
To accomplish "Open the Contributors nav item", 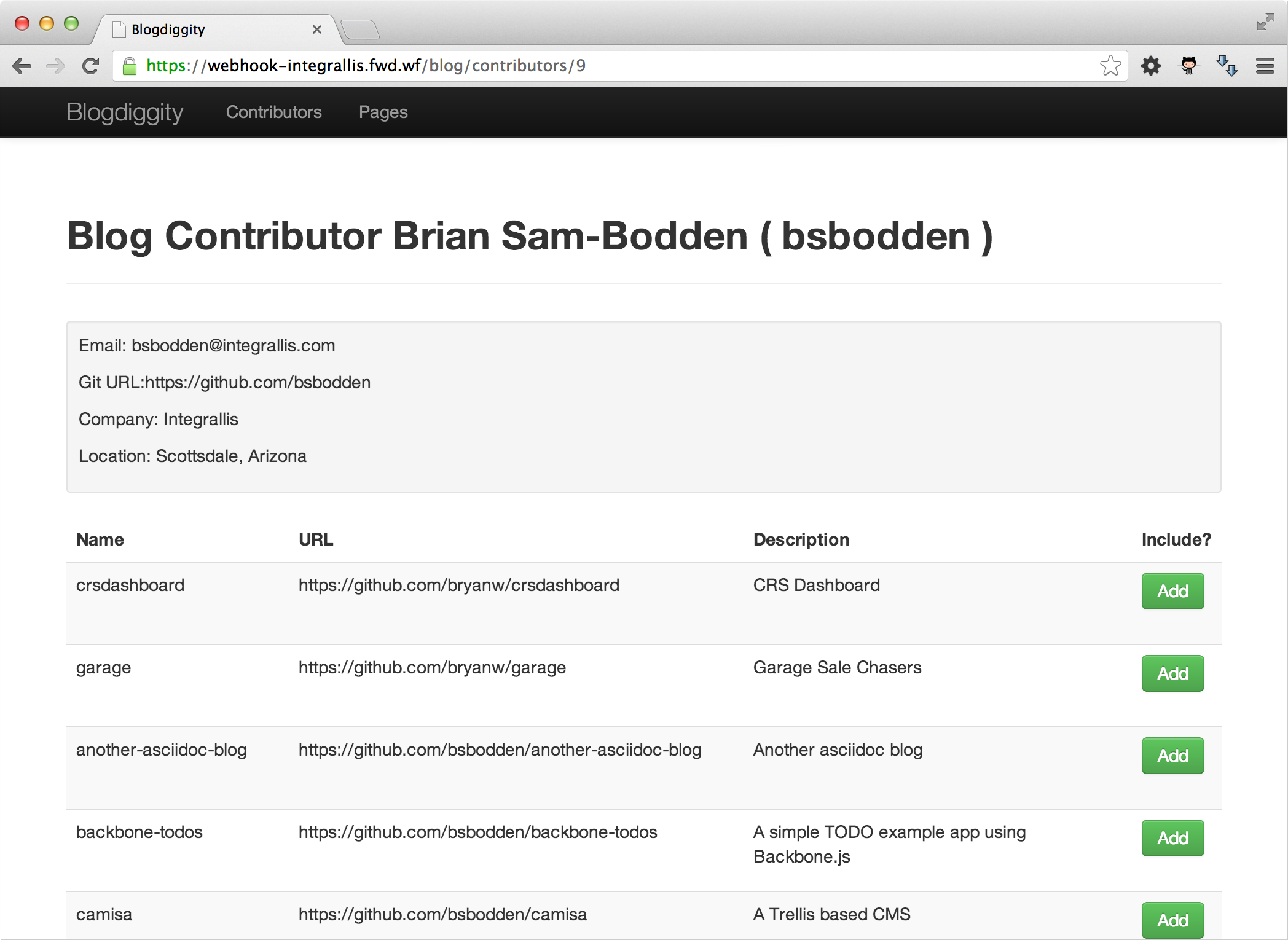I will [x=273, y=112].
